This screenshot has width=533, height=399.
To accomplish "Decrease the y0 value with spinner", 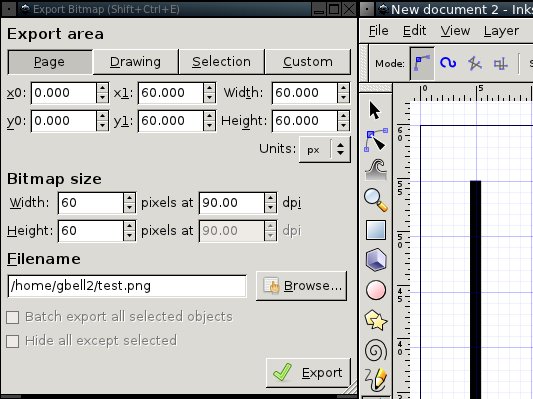I will pos(102,126).
